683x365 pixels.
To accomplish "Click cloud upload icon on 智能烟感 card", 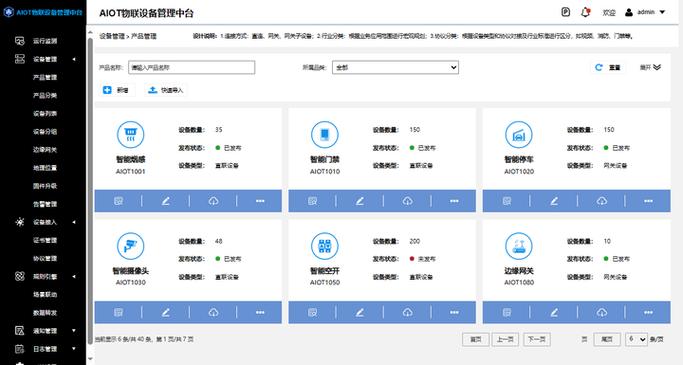I will coord(213,201).
